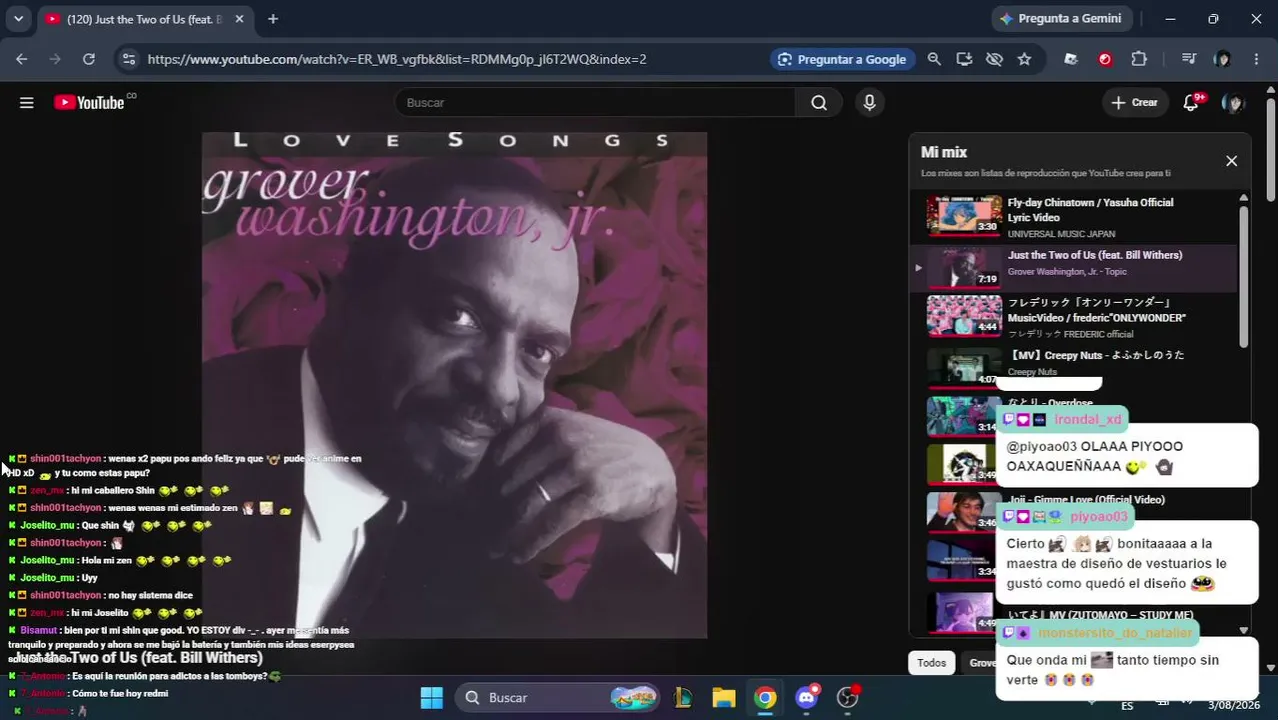The height and width of the screenshot is (720, 1278).
Task: Click the 'piyoao03' chat username
Action: tap(1098, 516)
